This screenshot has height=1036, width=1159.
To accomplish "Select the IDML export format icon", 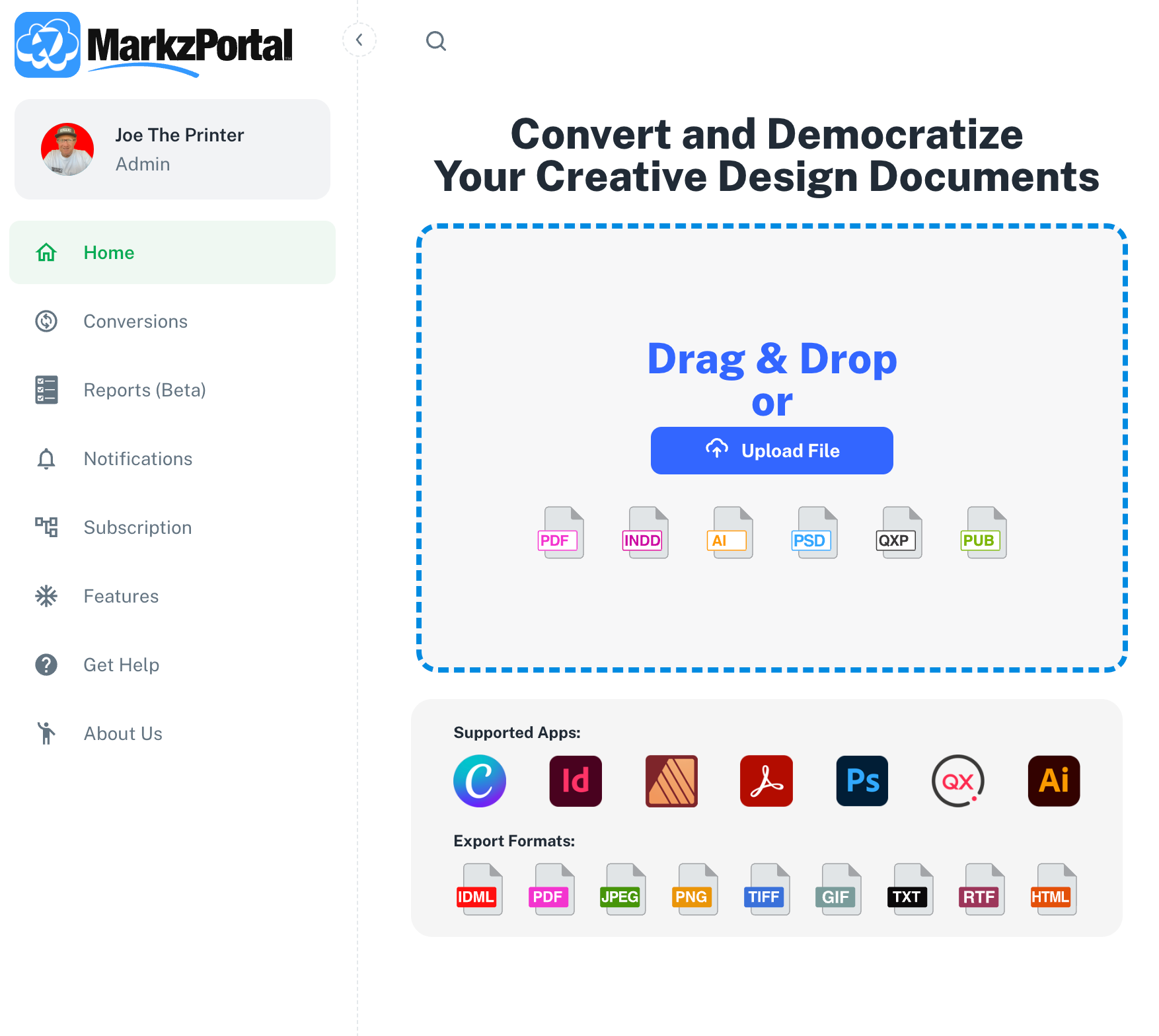I will click(x=479, y=889).
